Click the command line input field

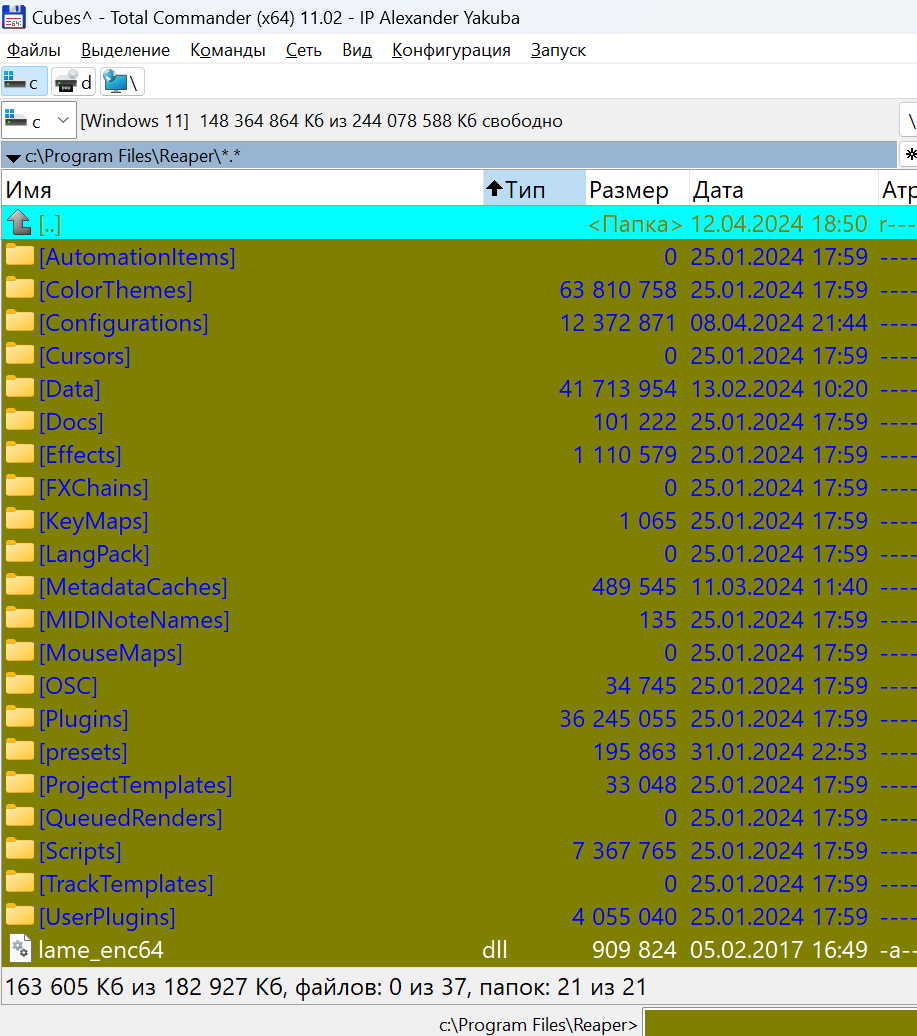[x=780, y=1023]
